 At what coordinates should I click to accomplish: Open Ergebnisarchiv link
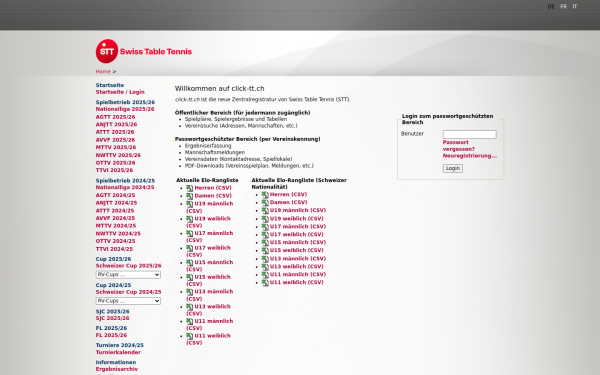(117, 369)
